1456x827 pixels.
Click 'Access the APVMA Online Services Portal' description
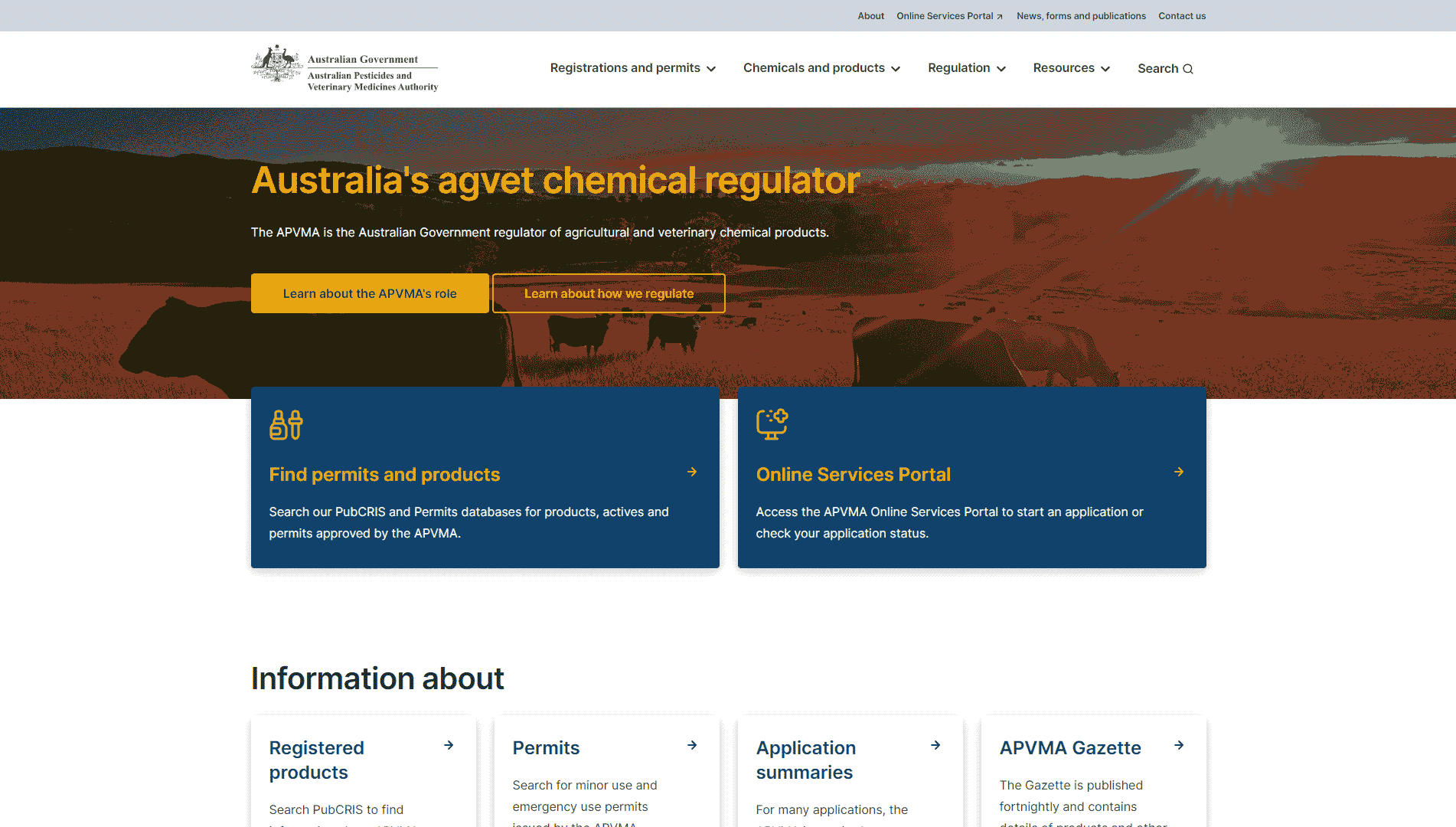click(949, 522)
